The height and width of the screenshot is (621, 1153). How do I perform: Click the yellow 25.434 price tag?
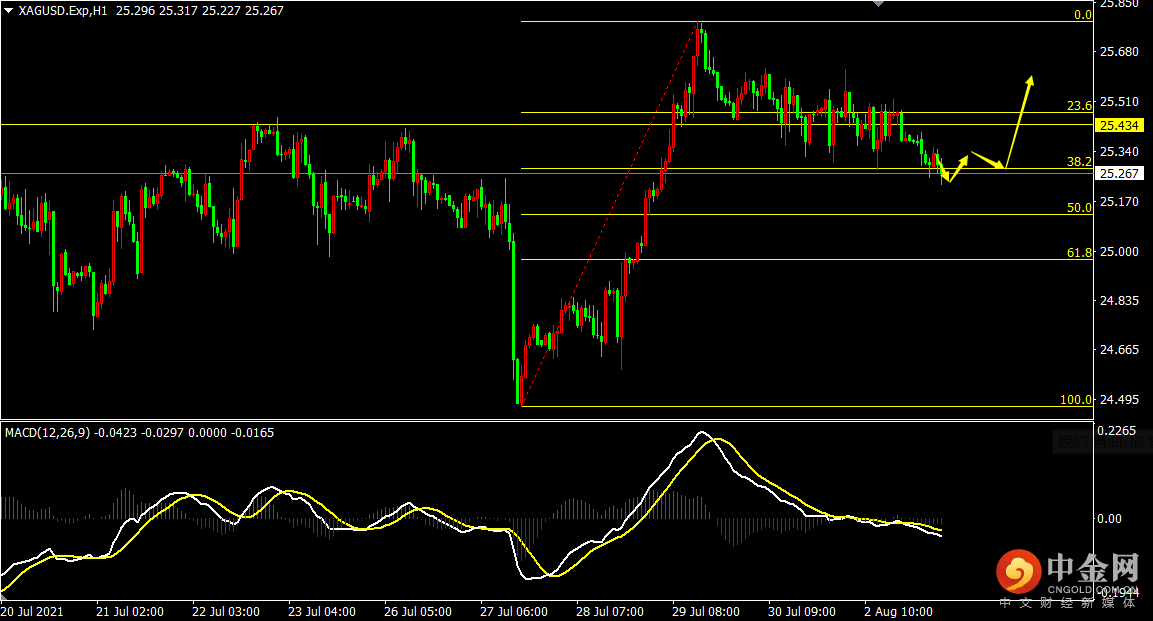[x=1119, y=126]
